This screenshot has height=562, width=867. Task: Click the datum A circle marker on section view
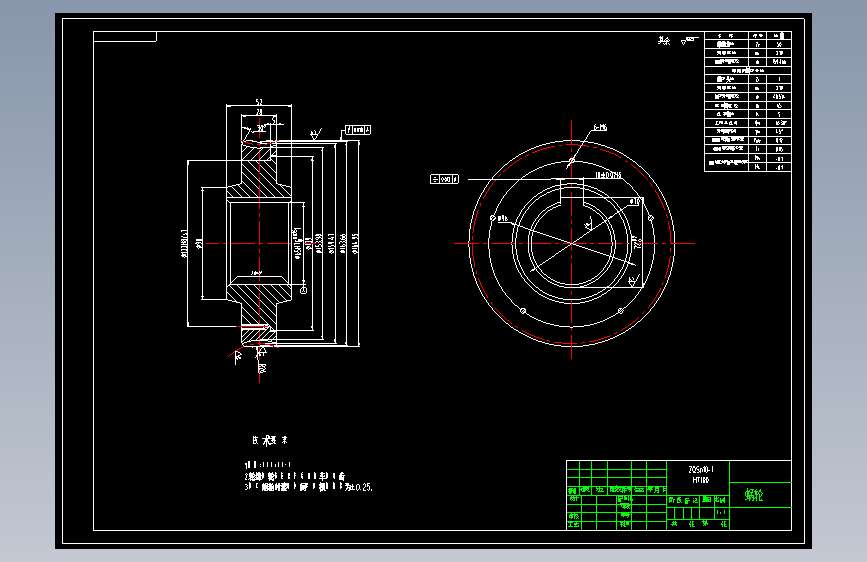click(303, 290)
